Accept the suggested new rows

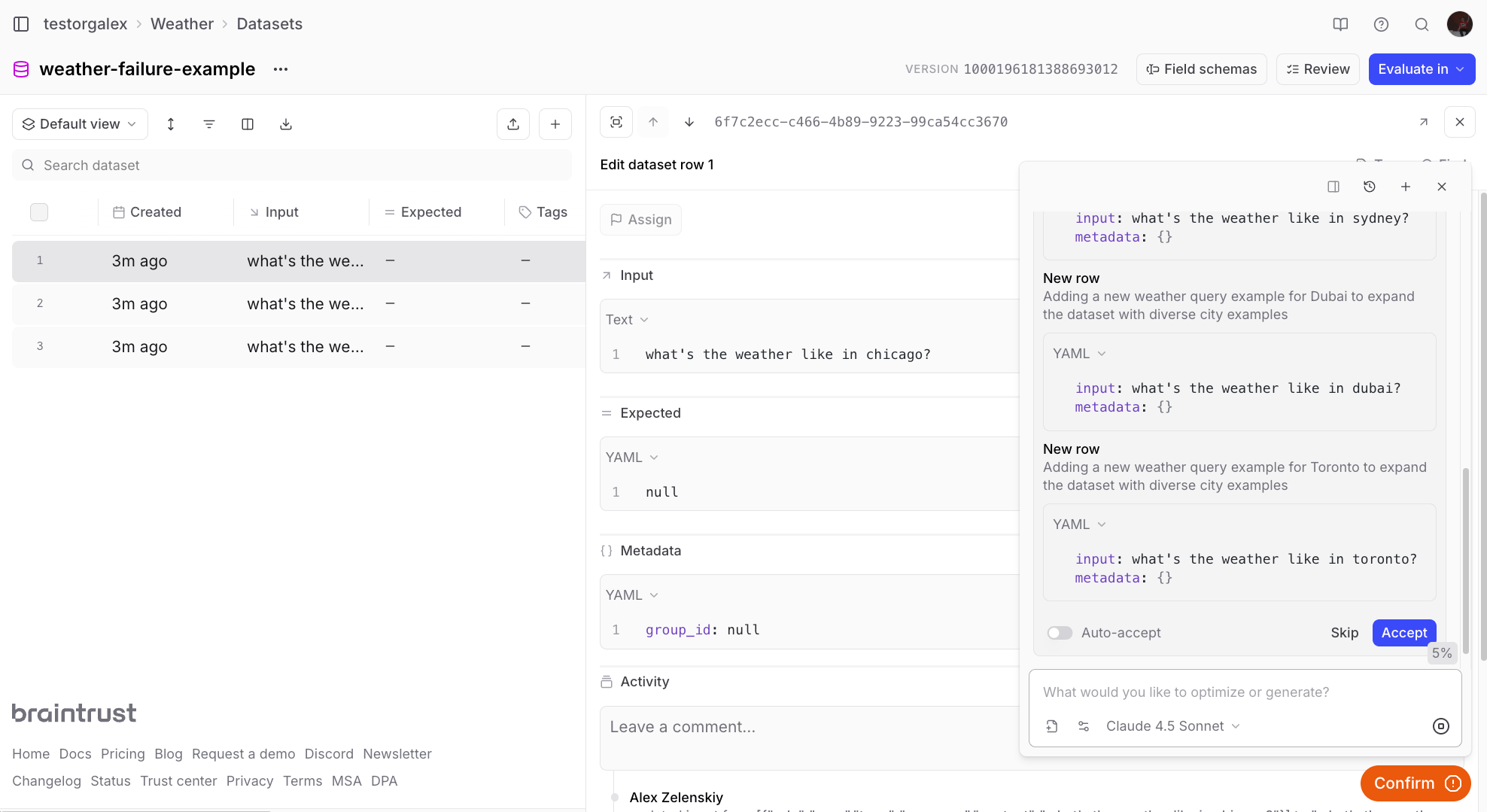click(1404, 633)
